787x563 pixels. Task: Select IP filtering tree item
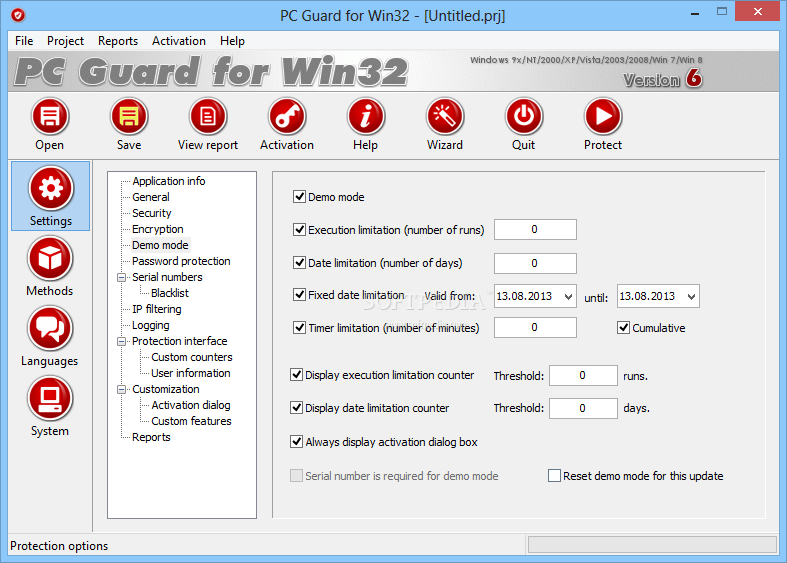pos(157,309)
